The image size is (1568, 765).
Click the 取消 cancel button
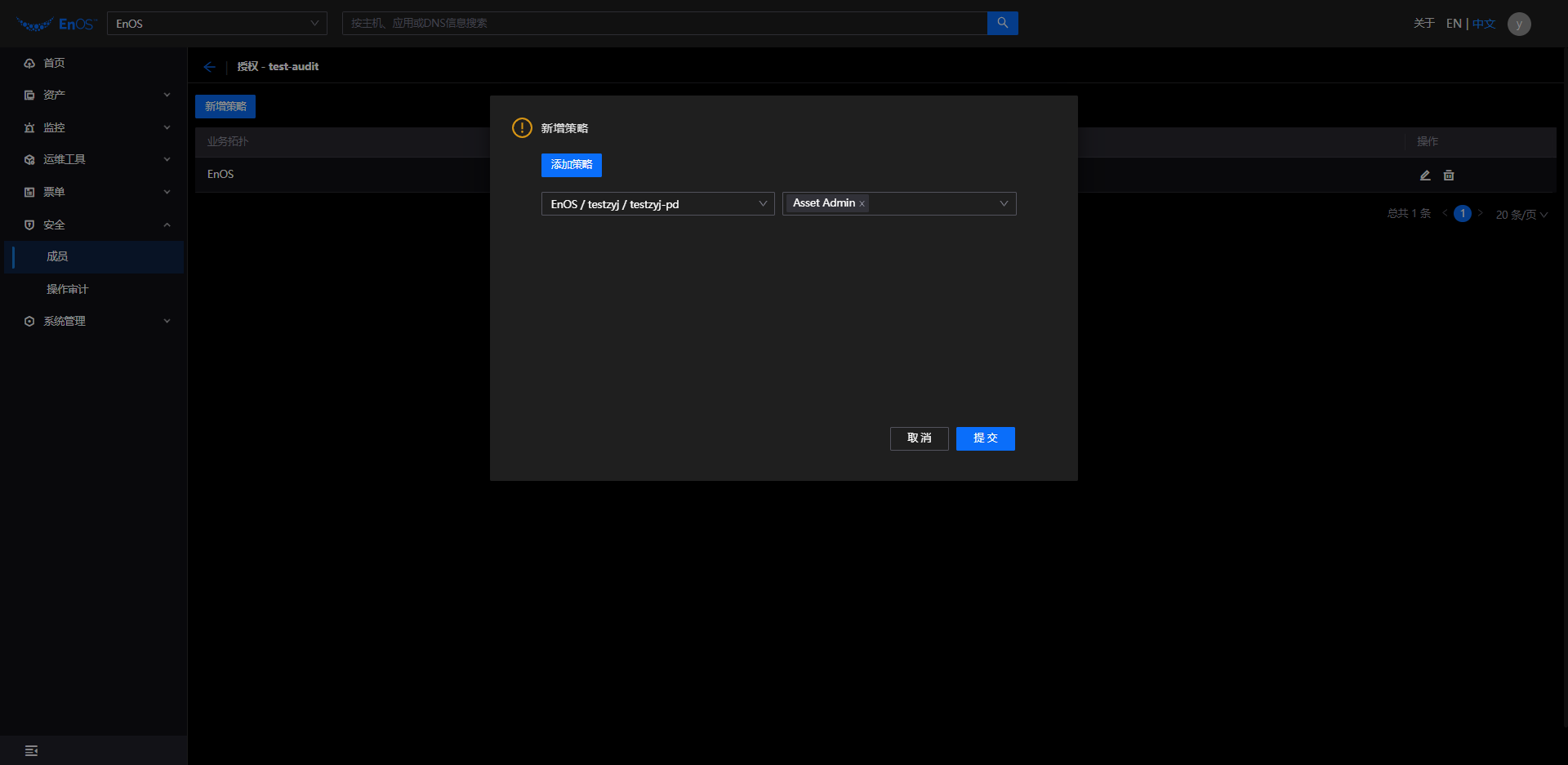919,438
